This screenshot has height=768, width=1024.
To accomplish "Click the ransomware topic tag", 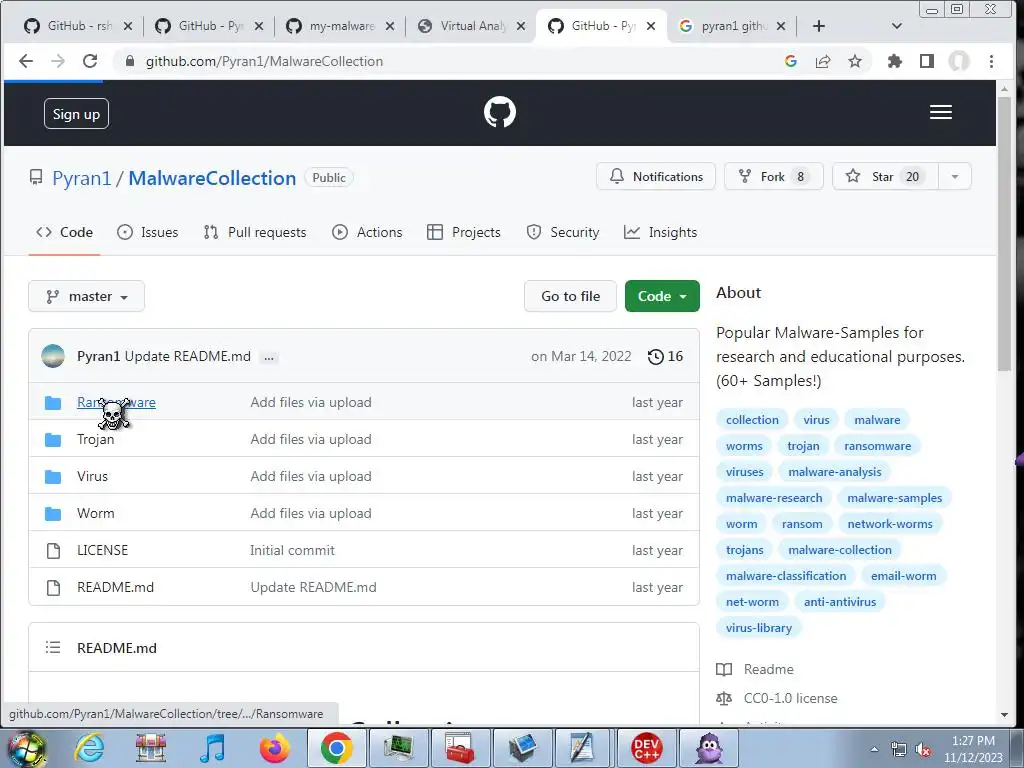I will (x=877, y=445).
